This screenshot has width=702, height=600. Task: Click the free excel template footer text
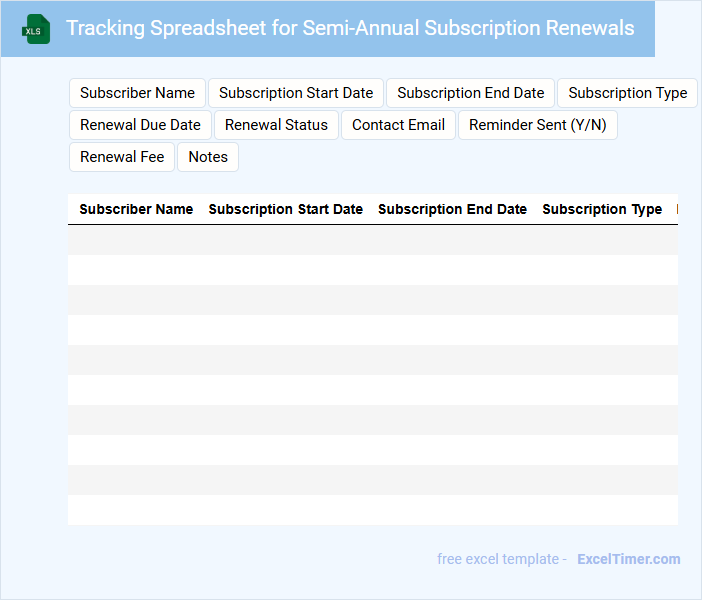[502, 559]
